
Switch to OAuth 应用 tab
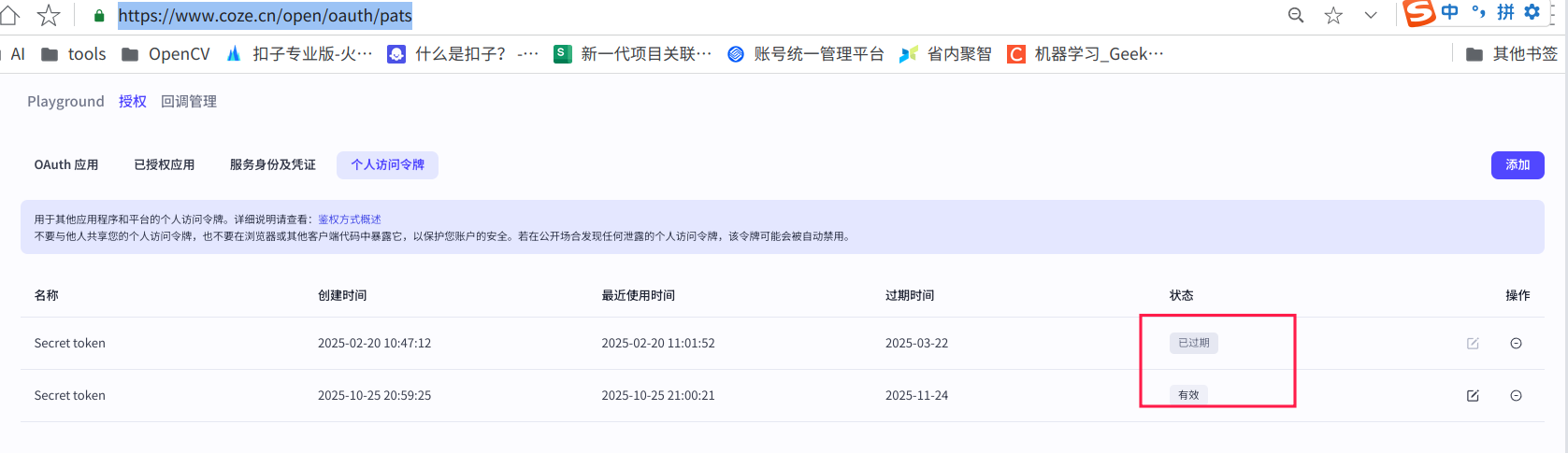(x=66, y=164)
